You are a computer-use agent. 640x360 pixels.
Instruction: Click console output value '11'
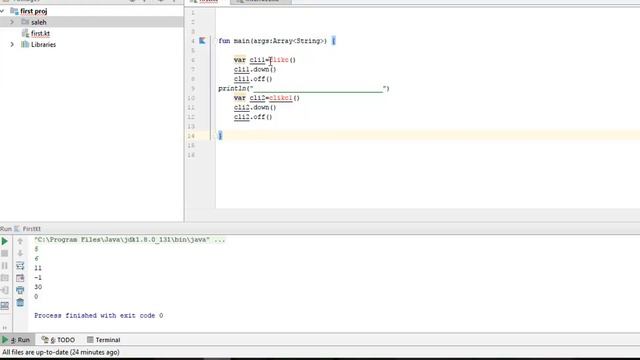(38, 268)
